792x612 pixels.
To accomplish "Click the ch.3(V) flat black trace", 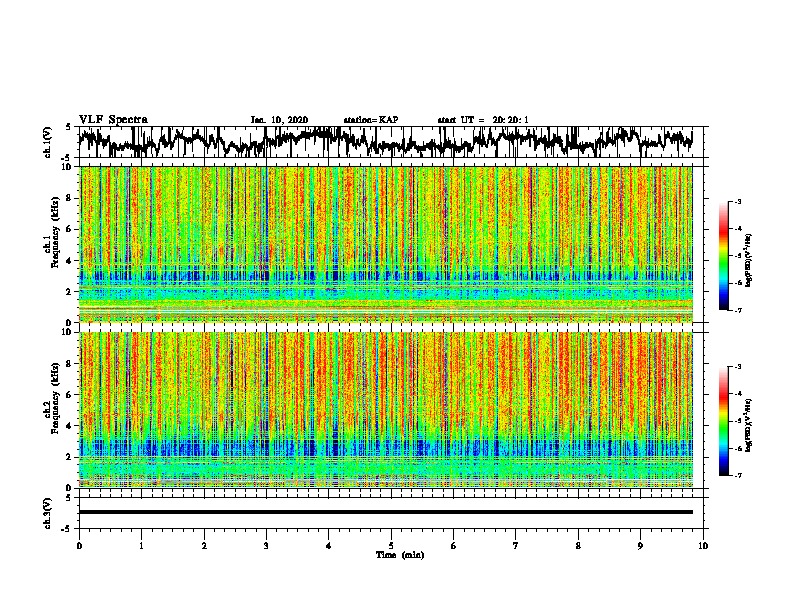I will click(x=386, y=512).
